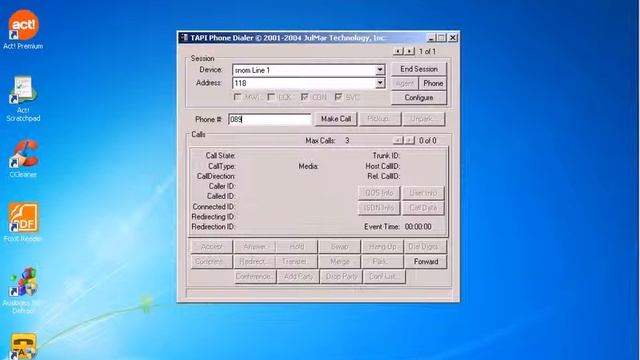The width and height of the screenshot is (640, 360).
Task: Maximize the TAPI Phone Dialer window
Action: click(441, 38)
